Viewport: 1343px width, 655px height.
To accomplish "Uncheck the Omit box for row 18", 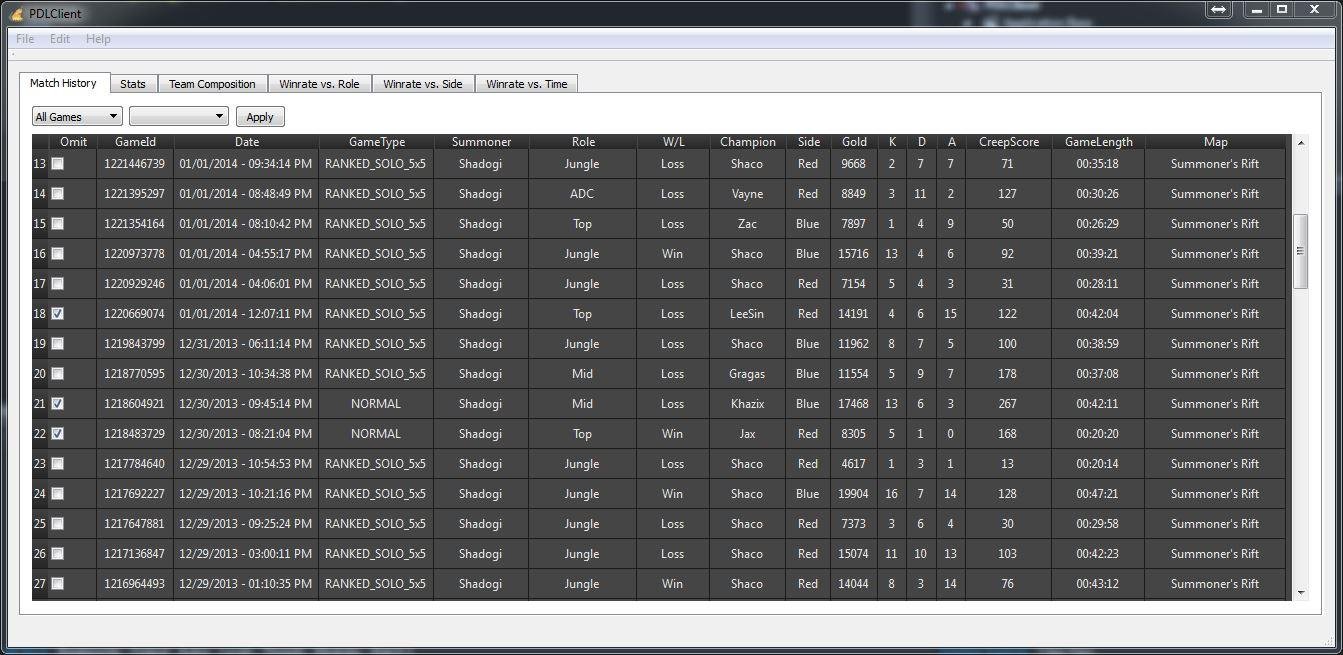I will 58,314.
